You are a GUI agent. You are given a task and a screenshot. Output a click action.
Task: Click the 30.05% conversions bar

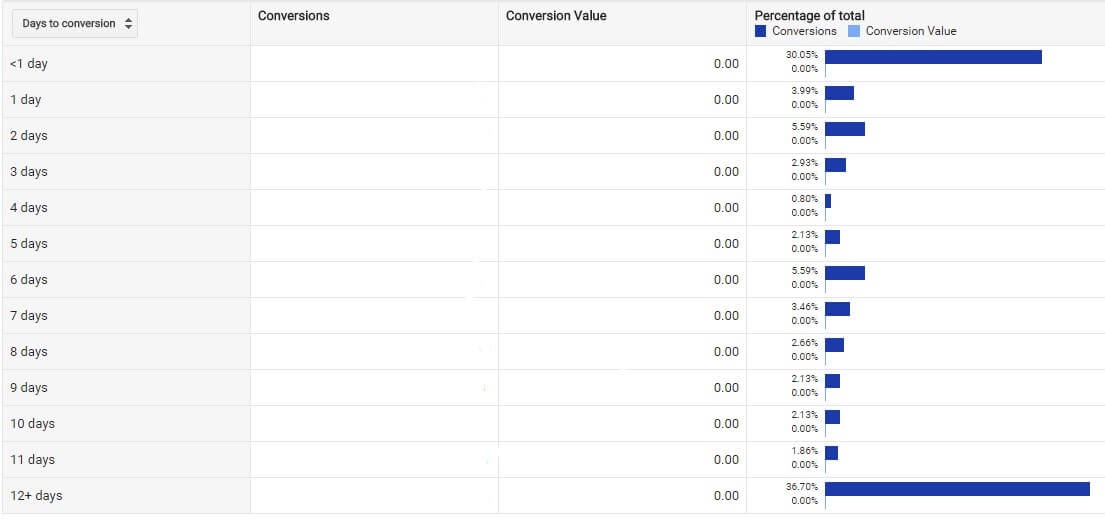tap(933, 57)
